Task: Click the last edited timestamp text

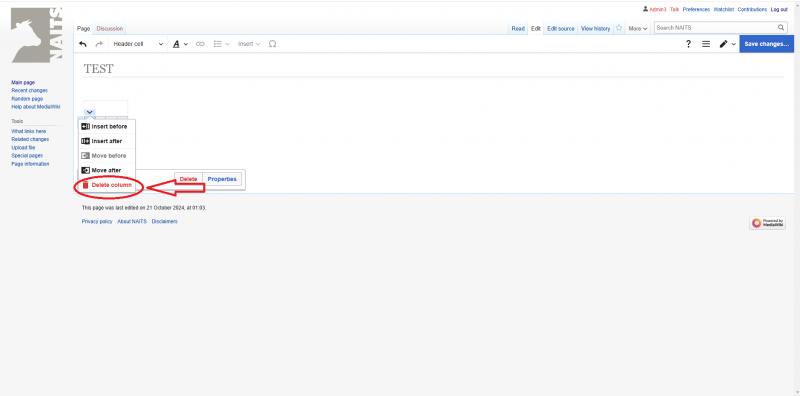Action: (144, 208)
